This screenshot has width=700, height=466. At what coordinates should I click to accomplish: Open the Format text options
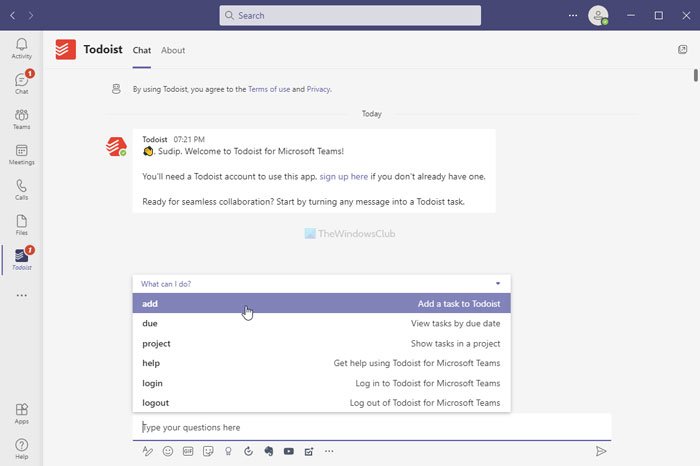click(147, 451)
